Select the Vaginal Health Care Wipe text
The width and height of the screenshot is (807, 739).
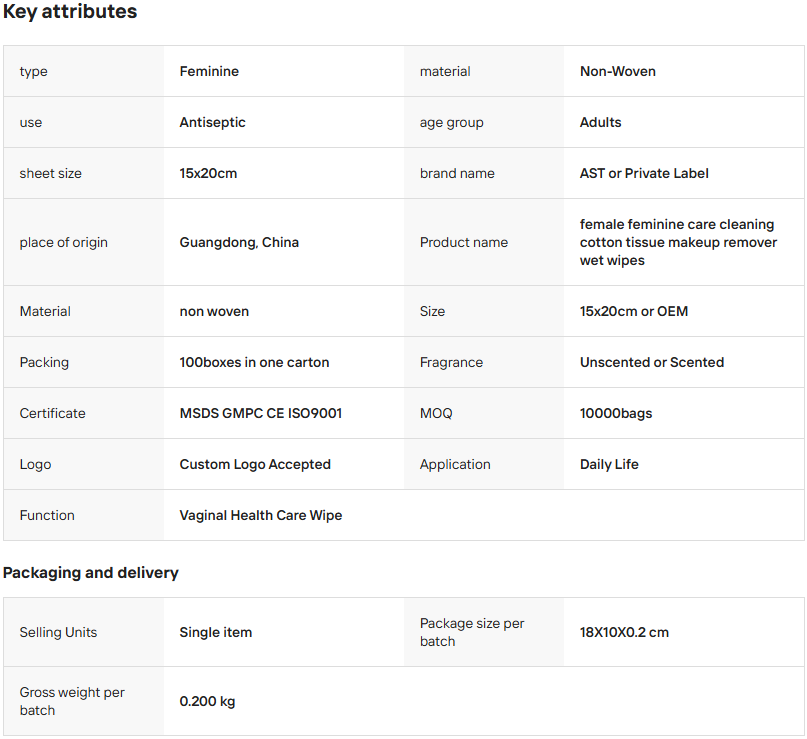click(260, 515)
